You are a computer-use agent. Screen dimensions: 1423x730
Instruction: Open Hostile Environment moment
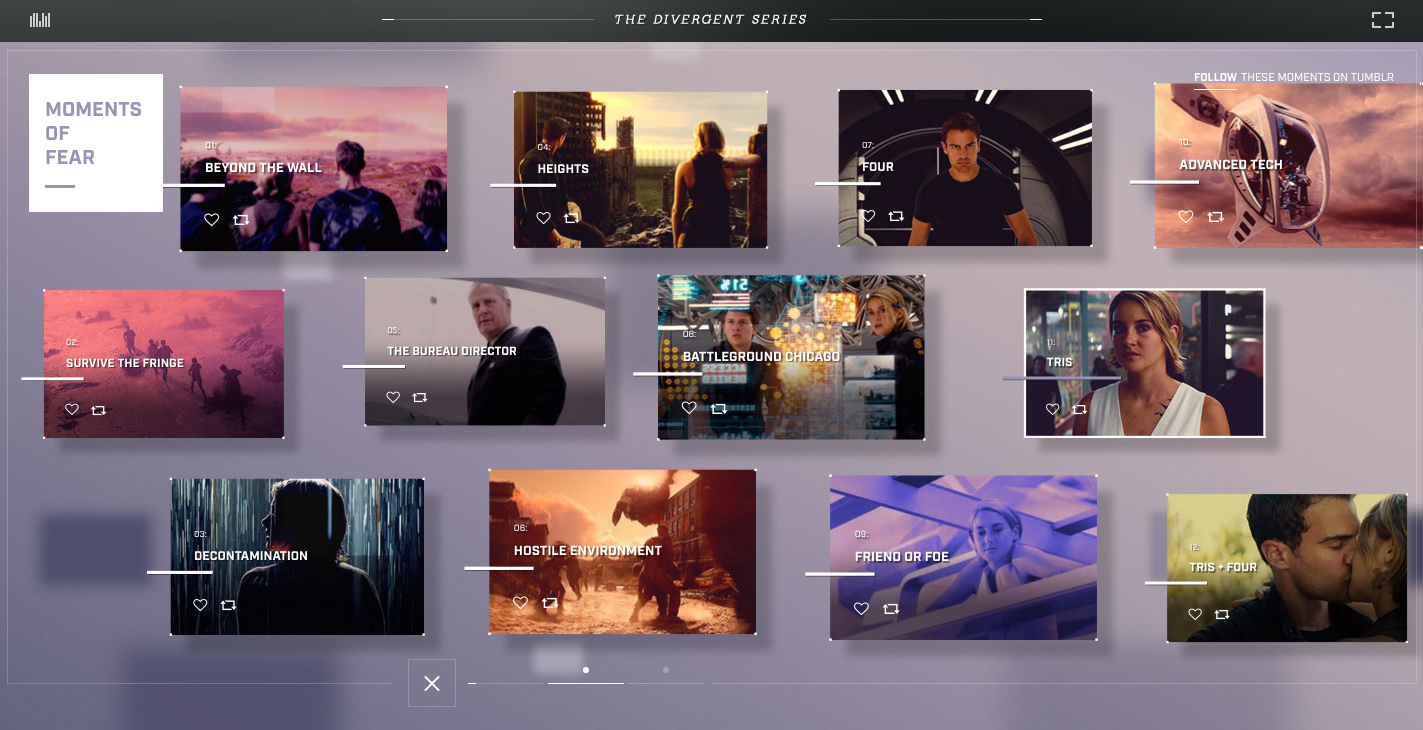622,552
